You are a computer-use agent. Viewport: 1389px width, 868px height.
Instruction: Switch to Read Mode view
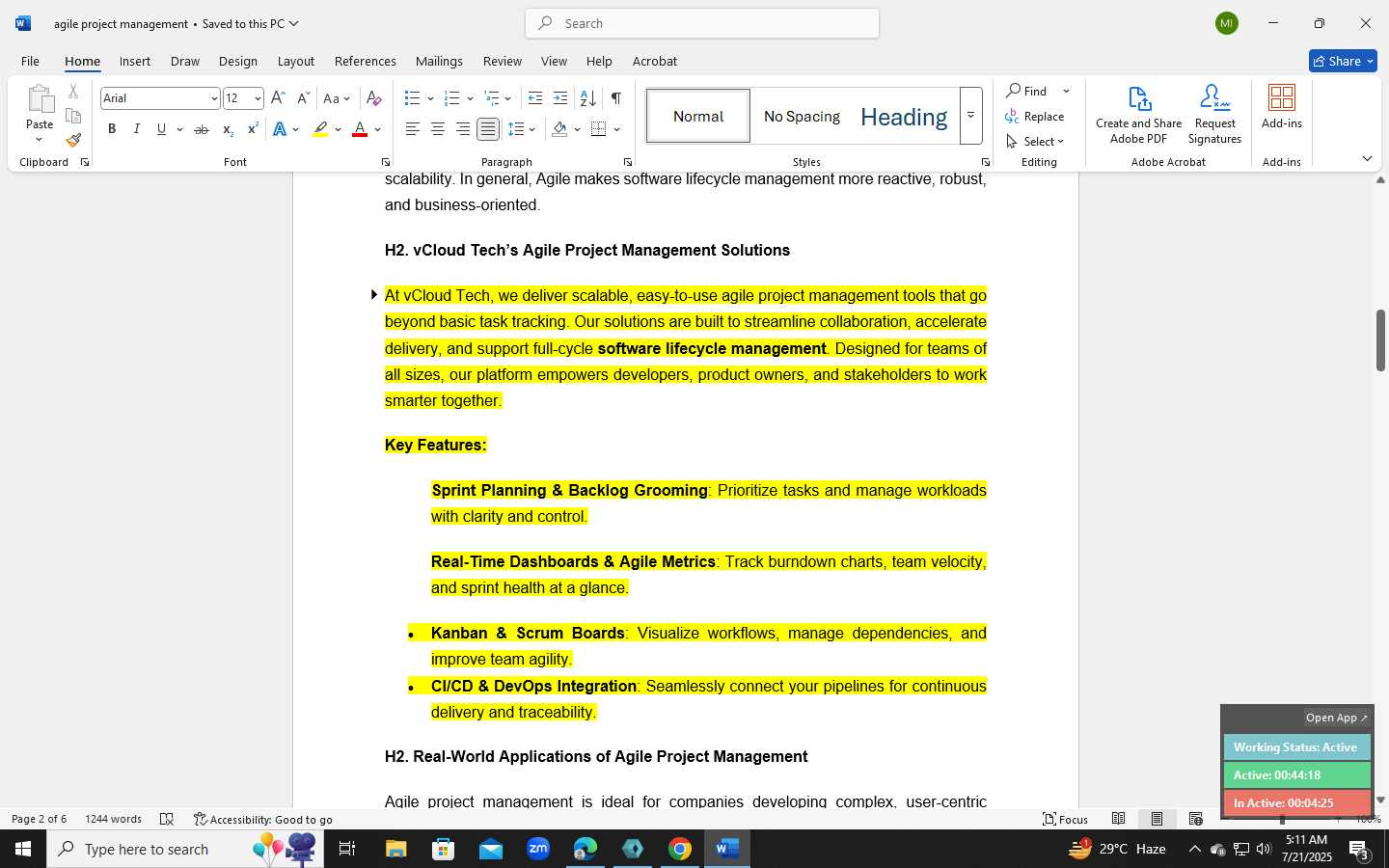click(1118, 819)
